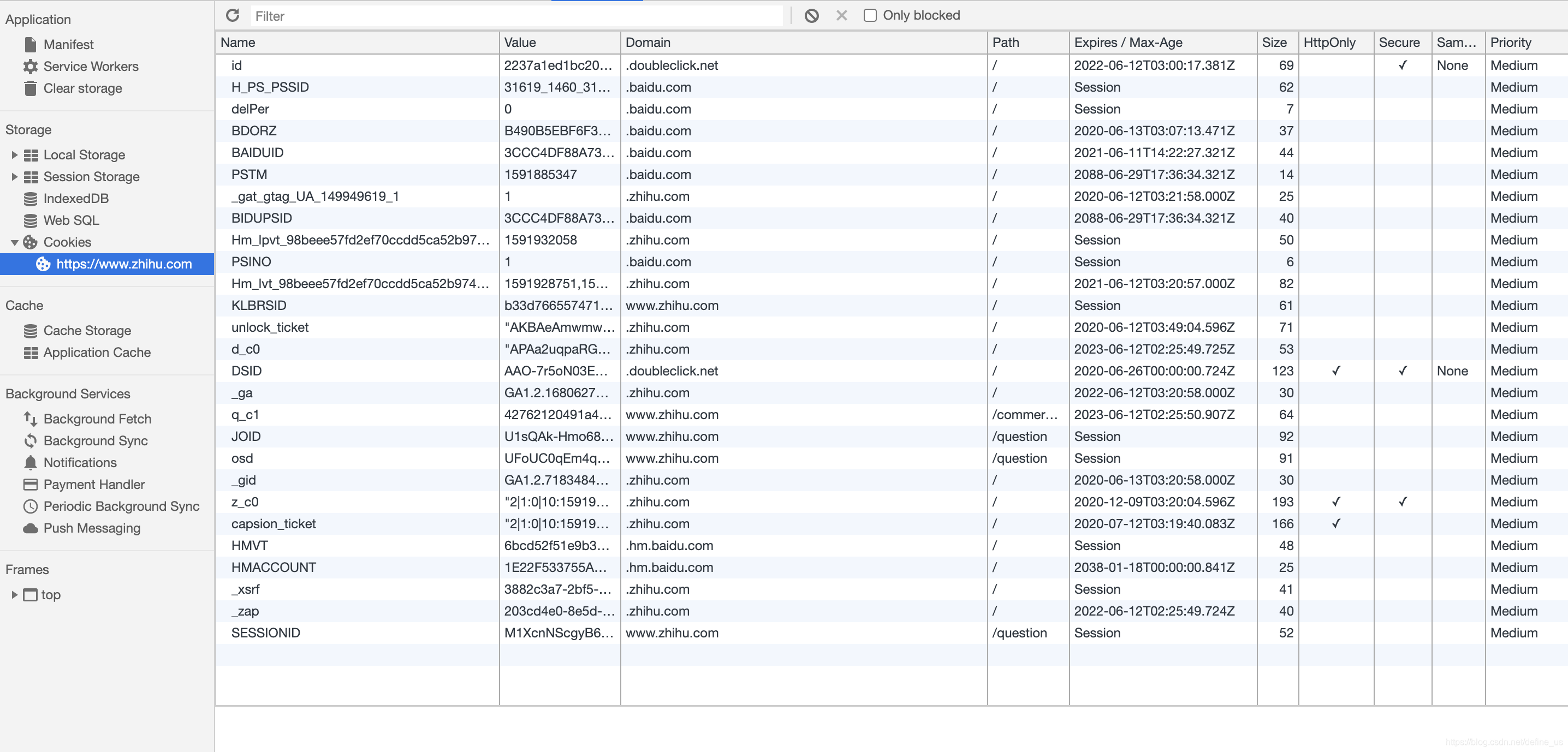The height and width of the screenshot is (752, 1568).
Task: Sort by Expires / Max-Age column header
Action: tap(1163, 43)
